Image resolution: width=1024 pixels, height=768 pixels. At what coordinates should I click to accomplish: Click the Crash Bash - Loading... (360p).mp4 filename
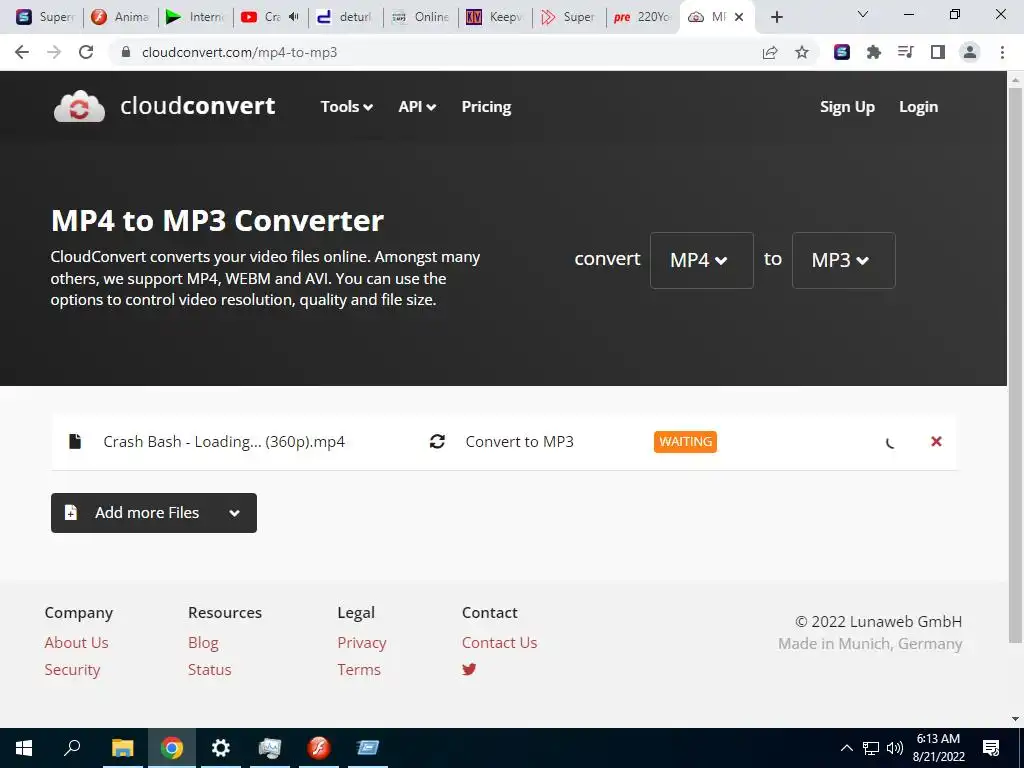click(224, 441)
